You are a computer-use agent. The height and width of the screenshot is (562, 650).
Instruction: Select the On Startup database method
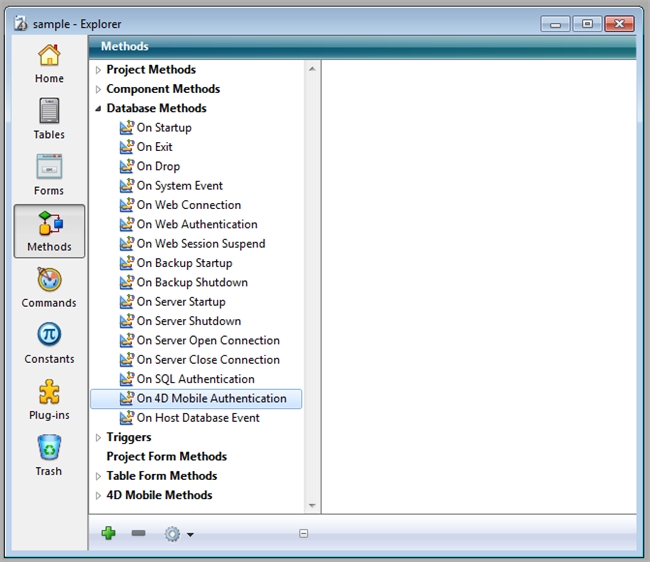click(x=163, y=128)
